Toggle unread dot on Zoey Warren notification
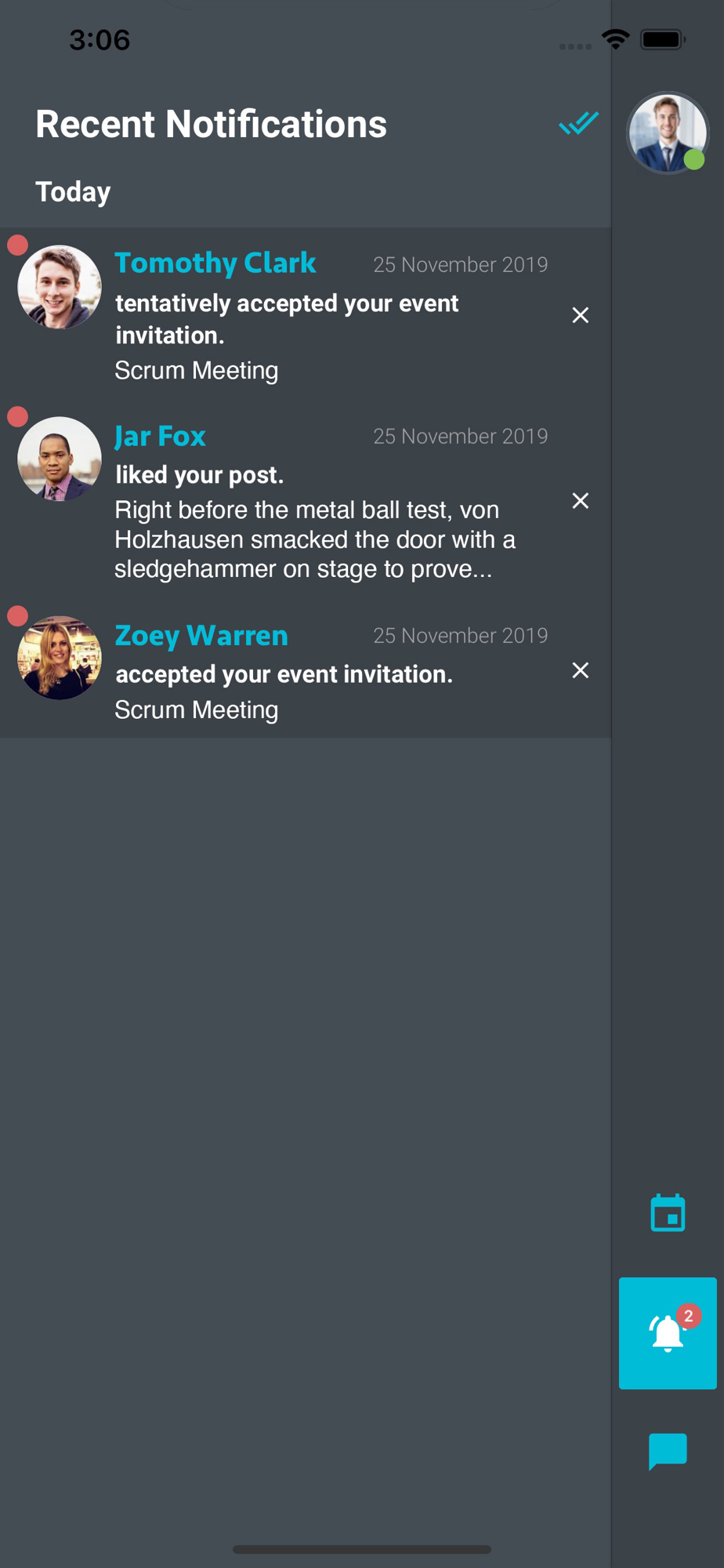 click(17, 616)
